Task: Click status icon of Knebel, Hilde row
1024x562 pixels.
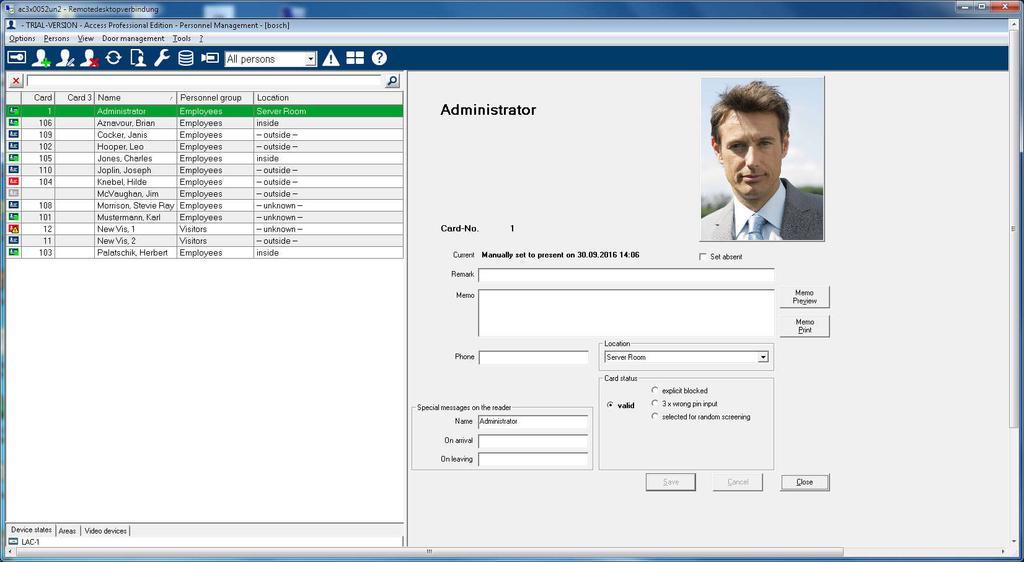Action: [13, 181]
